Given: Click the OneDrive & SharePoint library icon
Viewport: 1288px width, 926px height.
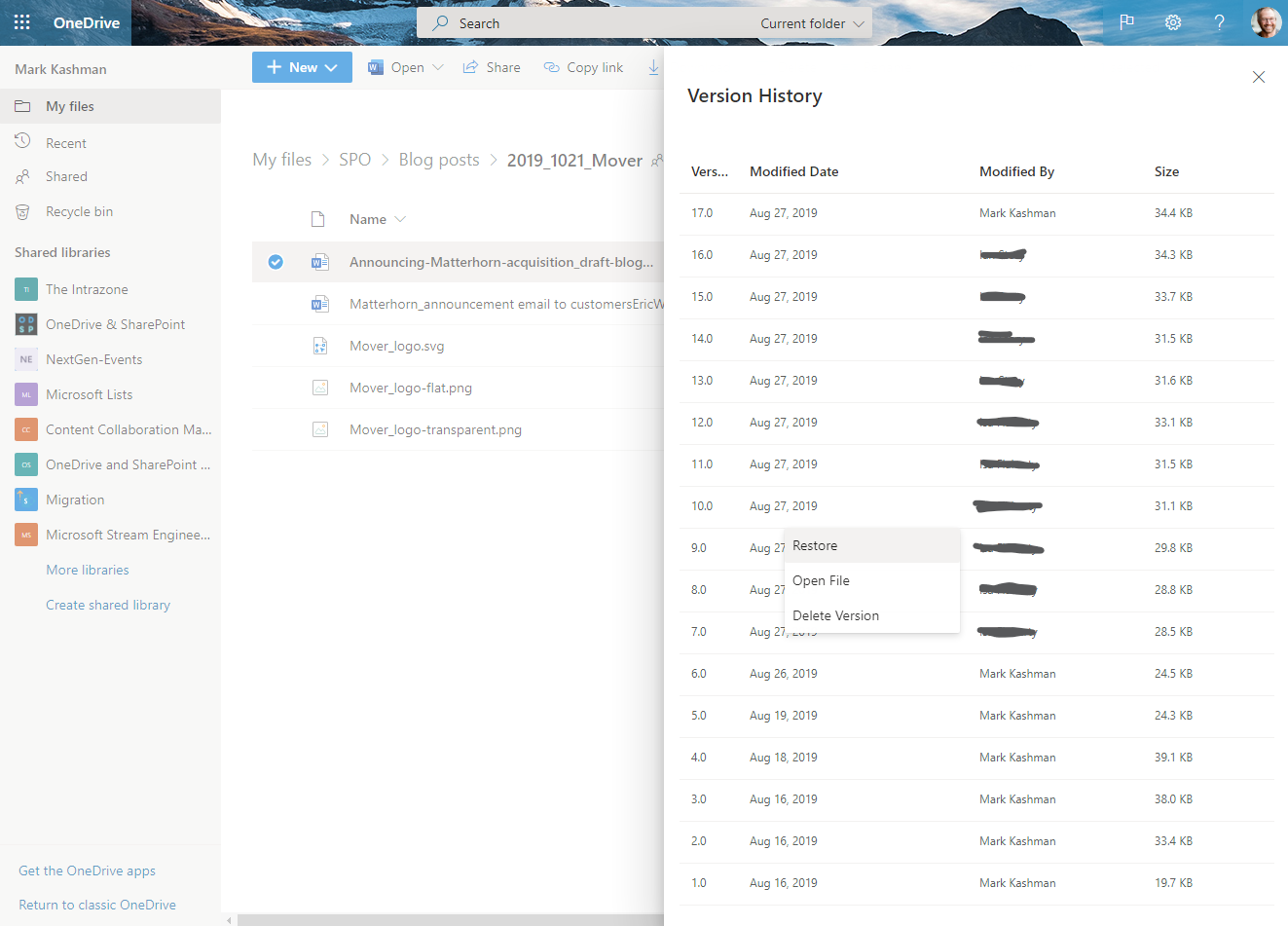Looking at the screenshot, I should (x=26, y=324).
